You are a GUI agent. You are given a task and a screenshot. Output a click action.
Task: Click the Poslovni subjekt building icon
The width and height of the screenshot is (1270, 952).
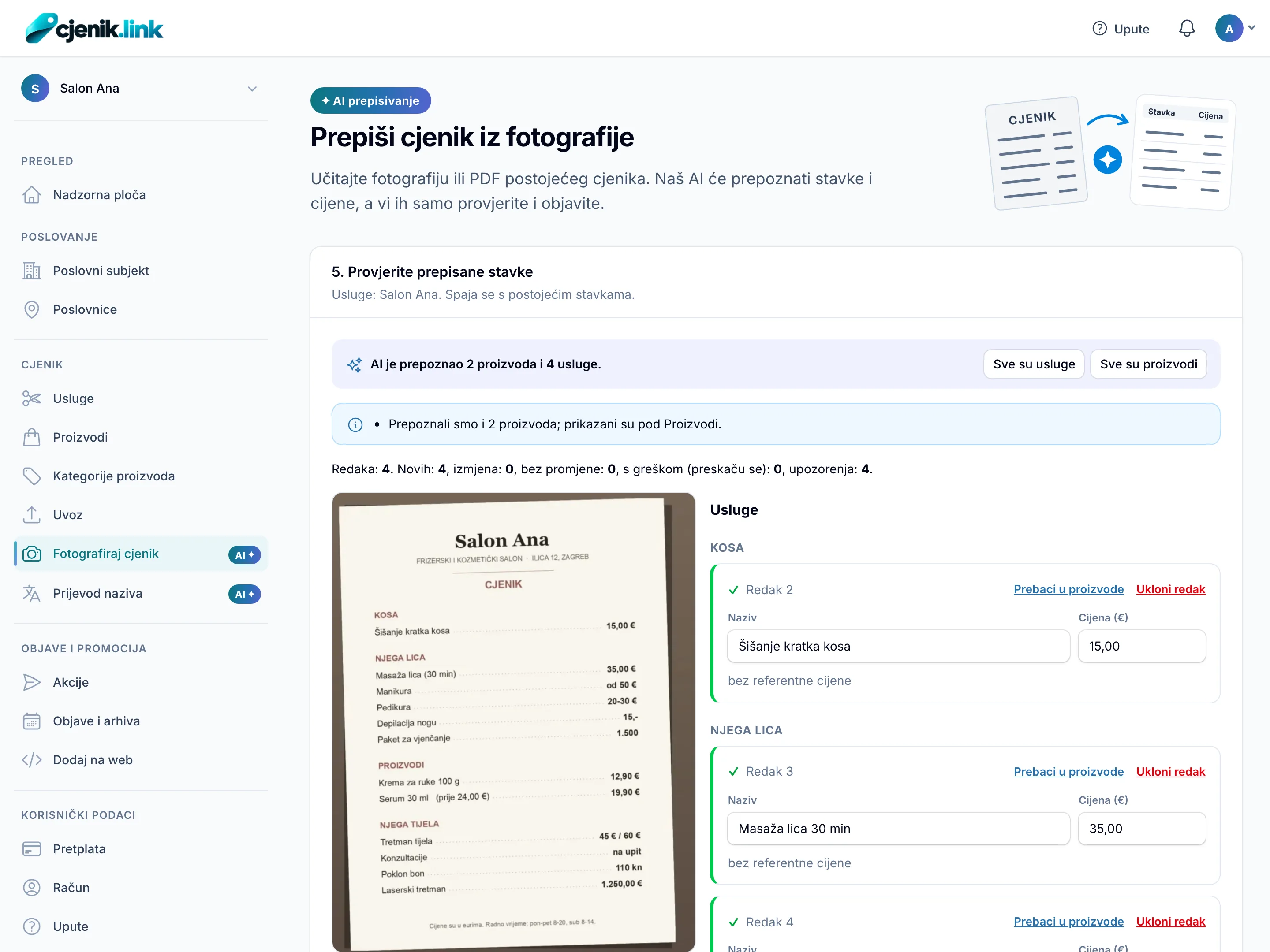click(x=32, y=271)
